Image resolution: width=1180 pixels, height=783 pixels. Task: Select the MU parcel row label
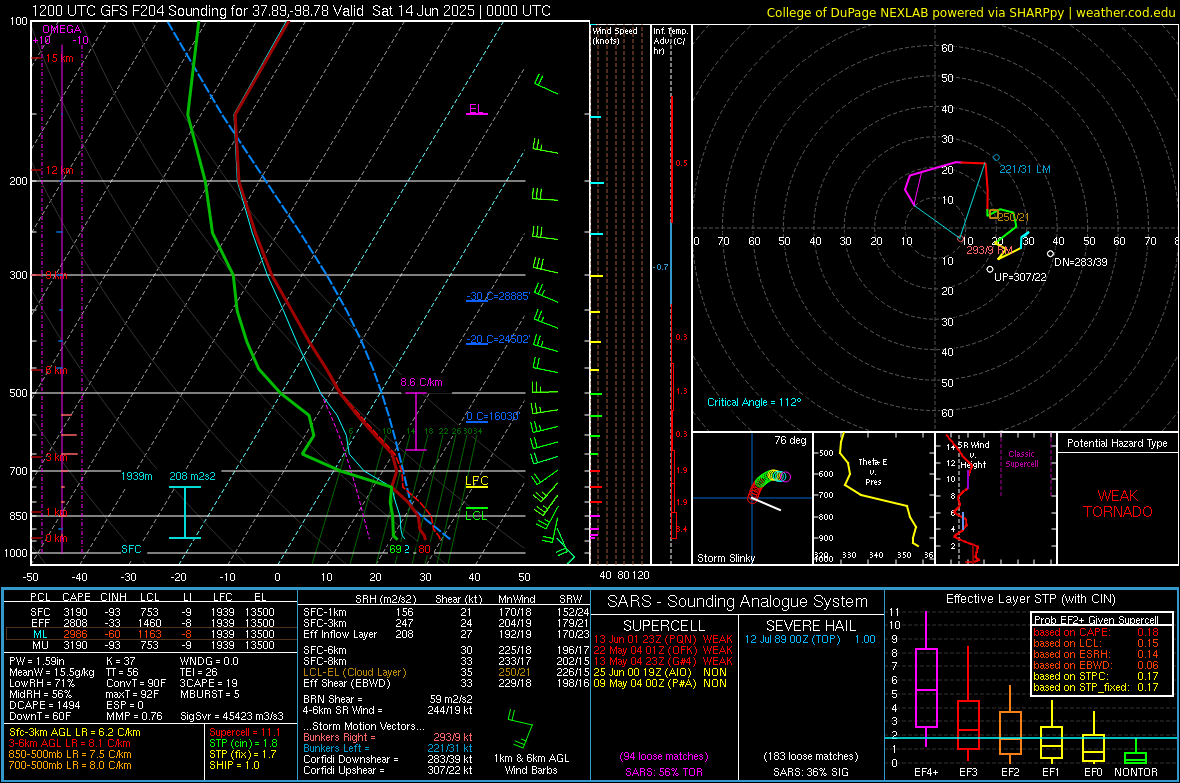(x=40, y=645)
